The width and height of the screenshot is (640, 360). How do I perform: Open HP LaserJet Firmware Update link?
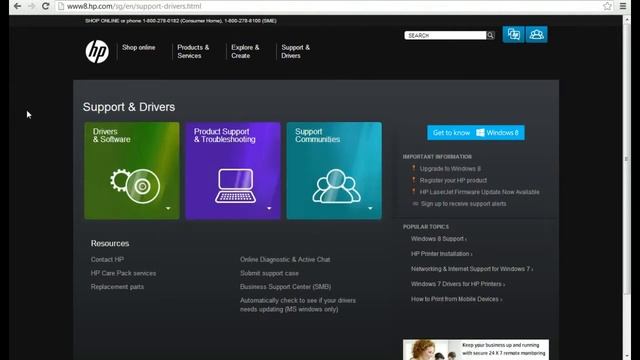479,192
